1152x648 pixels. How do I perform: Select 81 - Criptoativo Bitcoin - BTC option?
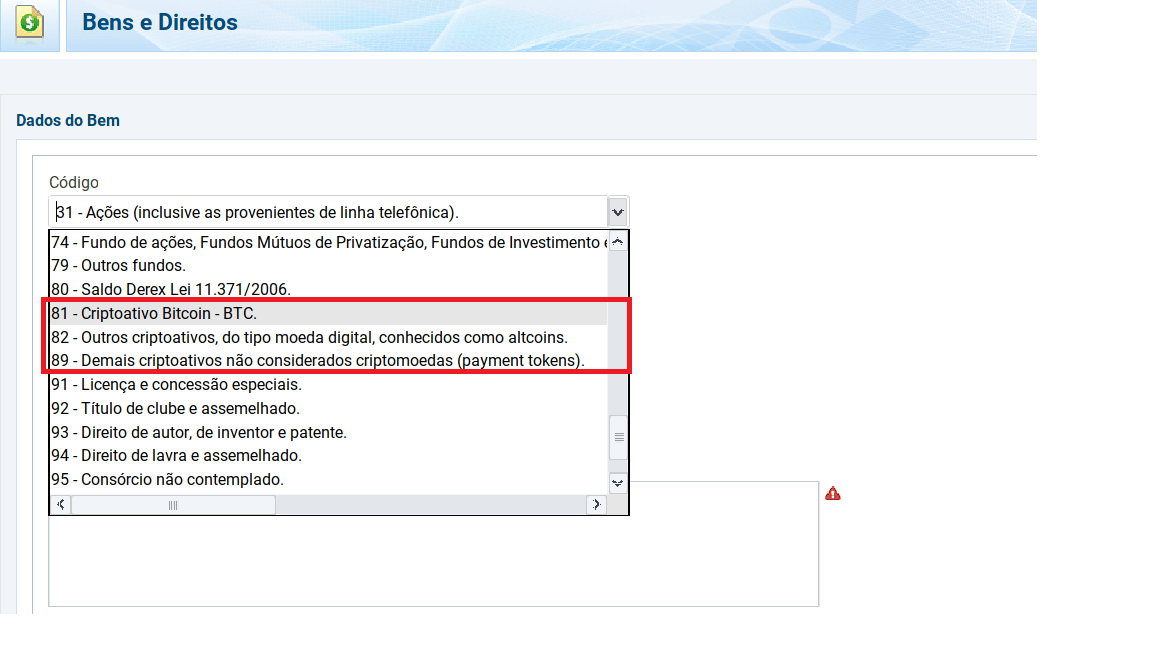click(154, 313)
